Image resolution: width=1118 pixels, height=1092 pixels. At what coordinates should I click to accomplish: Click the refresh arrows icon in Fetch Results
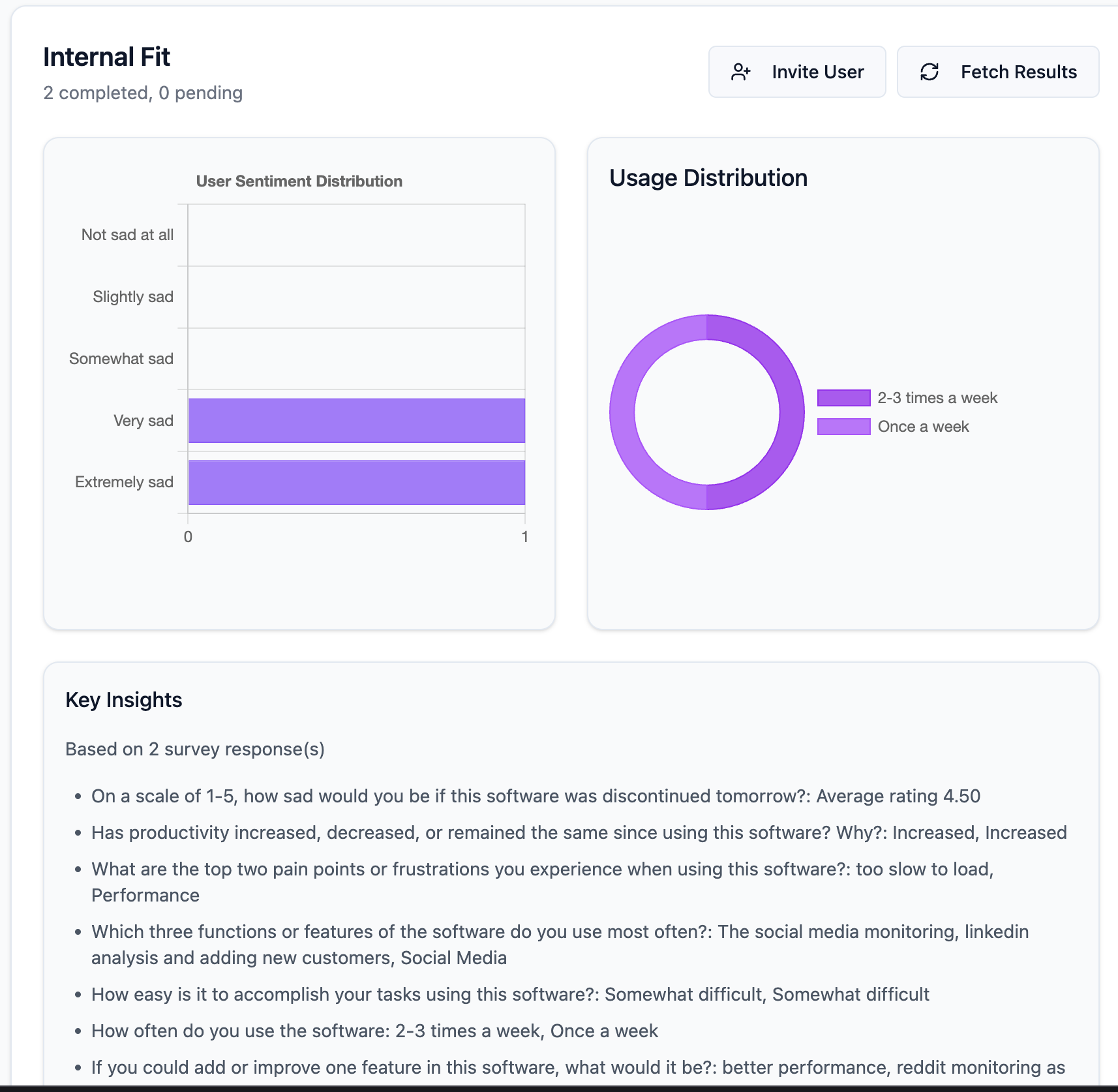pos(929,72)
